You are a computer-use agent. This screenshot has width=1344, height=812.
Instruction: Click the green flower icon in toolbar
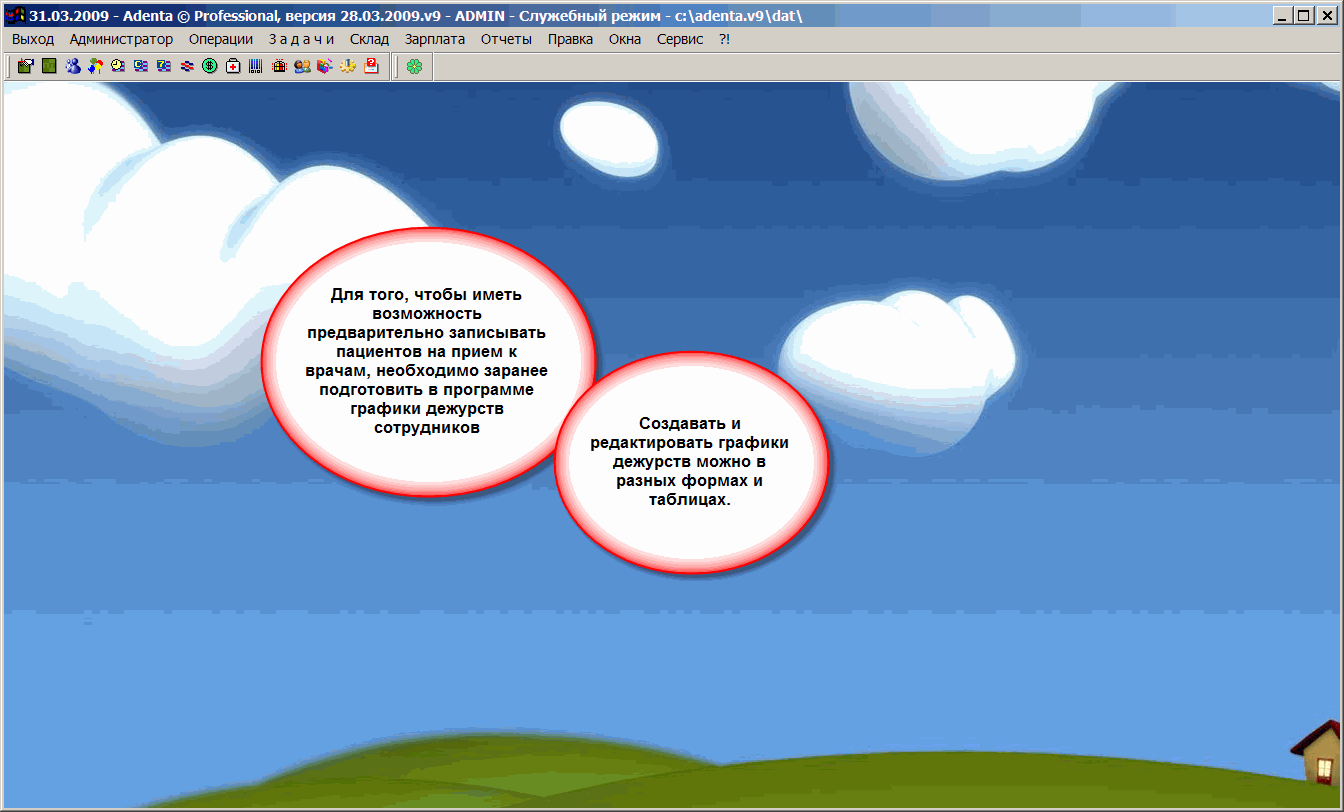[414, 66]
